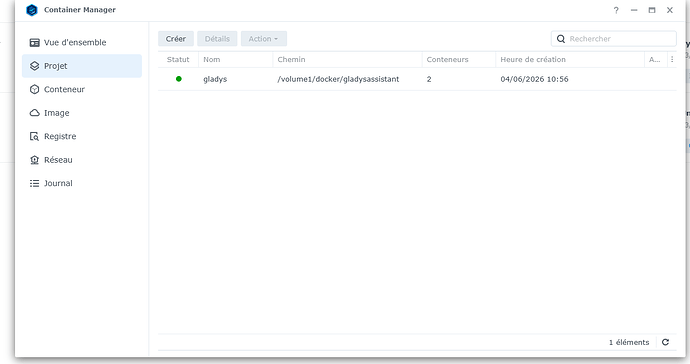This screenshot has width=690, height=364.
Task: Click the path /volume1/docker/gladysassistant
Action: [x=338, y=79]
